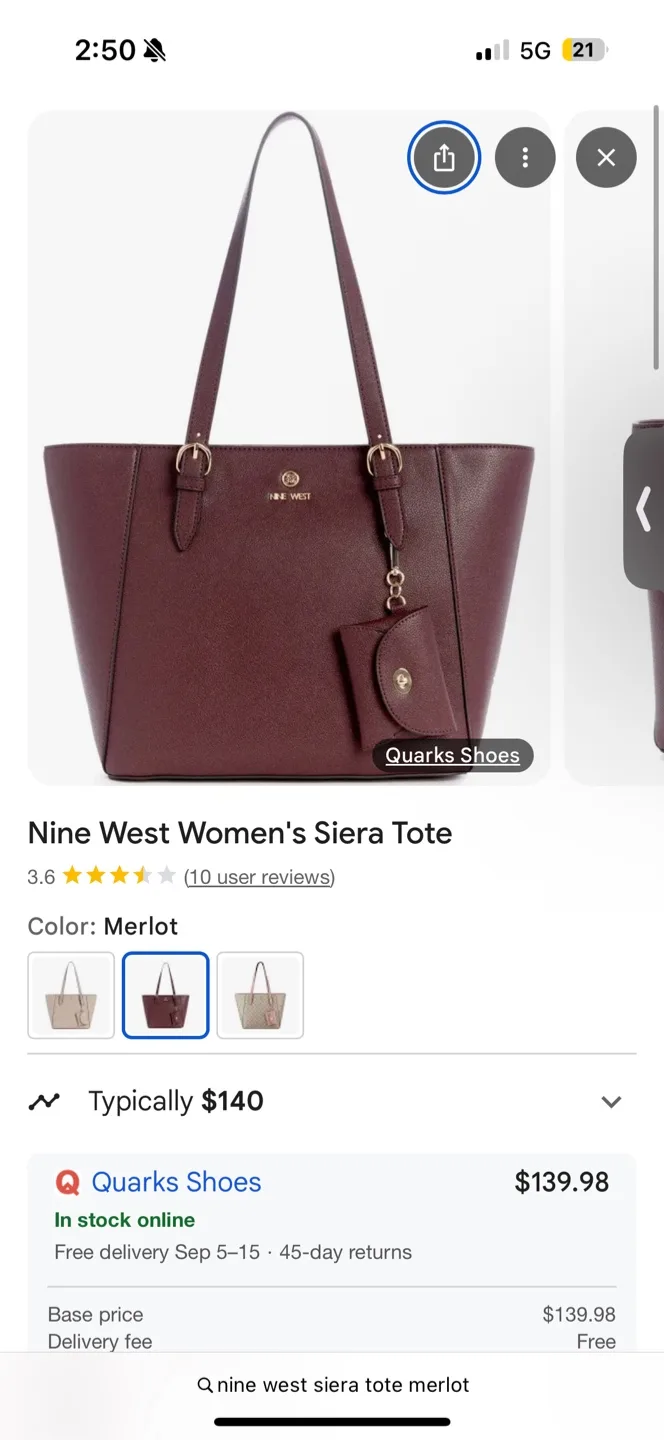
Task: Open the 10 user reviews link
Action: (259, 877)
